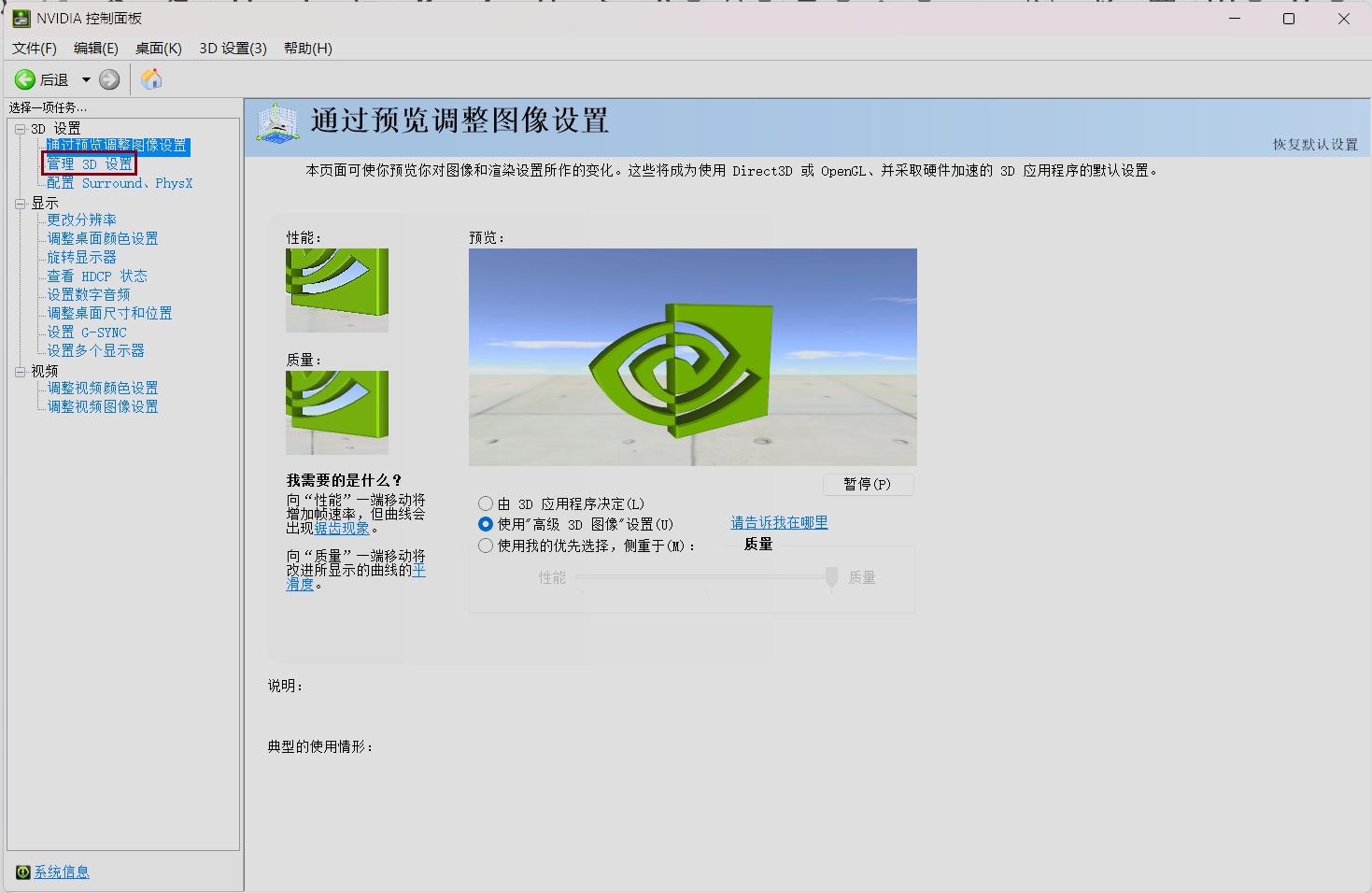
Task: Open the 3D 设置(3) menu
Action: point(233,49)
